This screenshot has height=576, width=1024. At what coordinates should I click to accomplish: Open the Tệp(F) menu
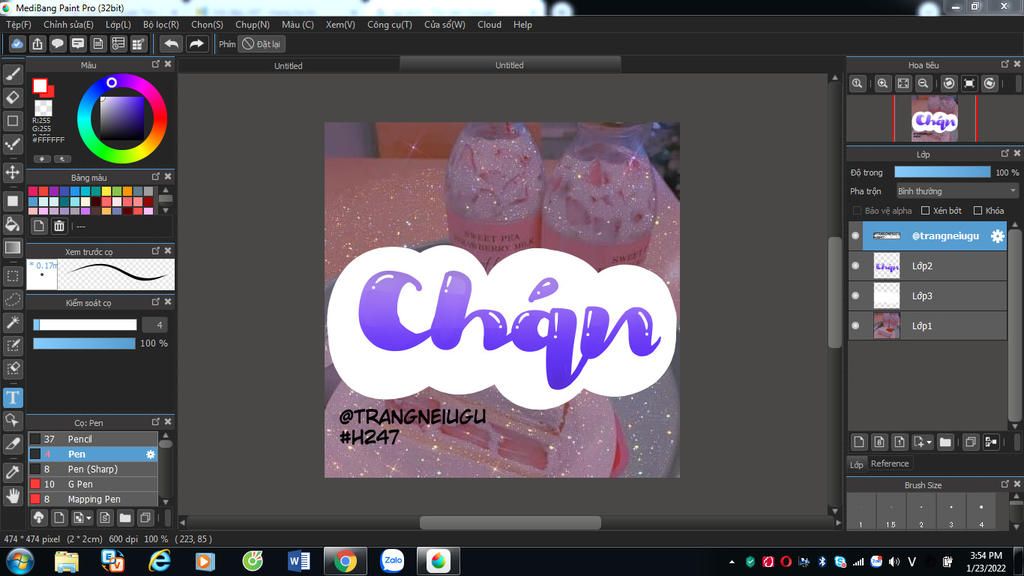pyautogui.click(x=18, y=25)
